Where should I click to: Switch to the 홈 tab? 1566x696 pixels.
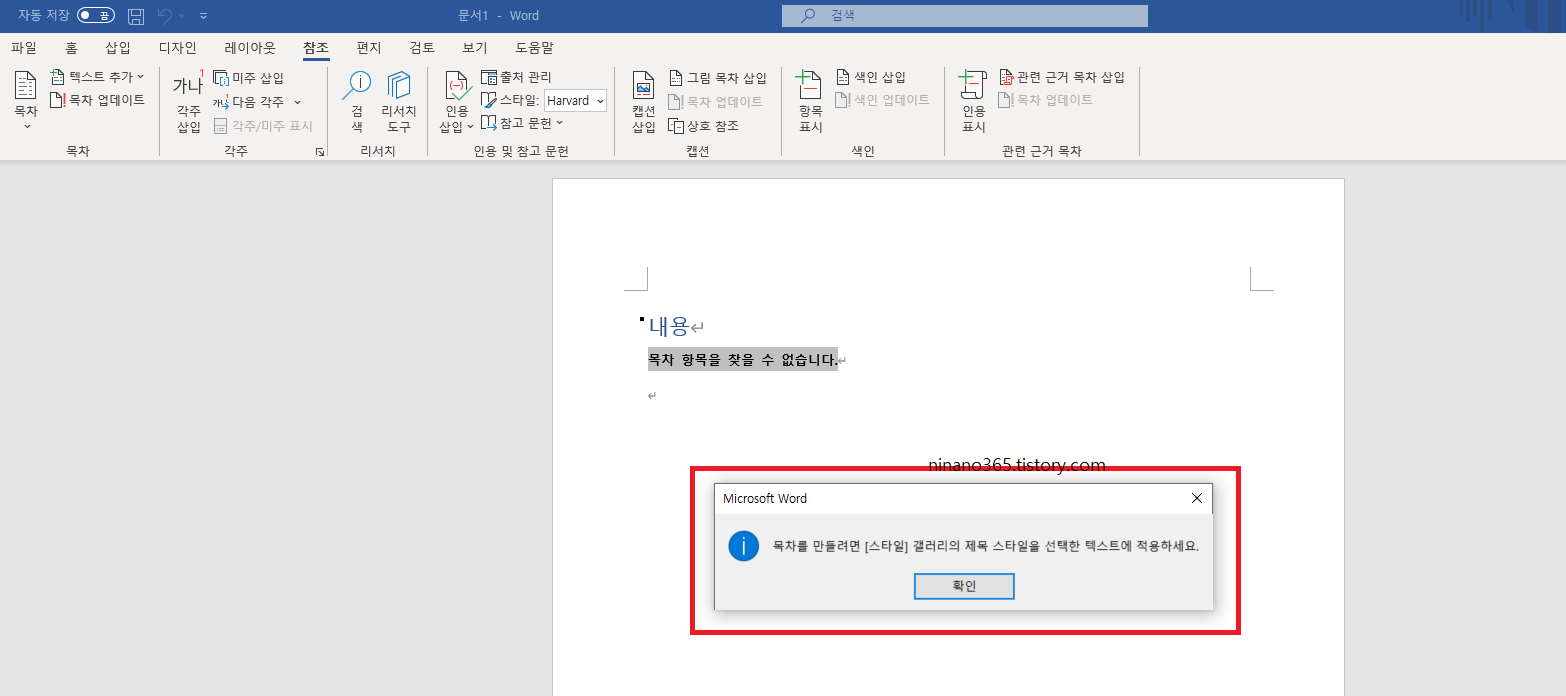point(71,47)
